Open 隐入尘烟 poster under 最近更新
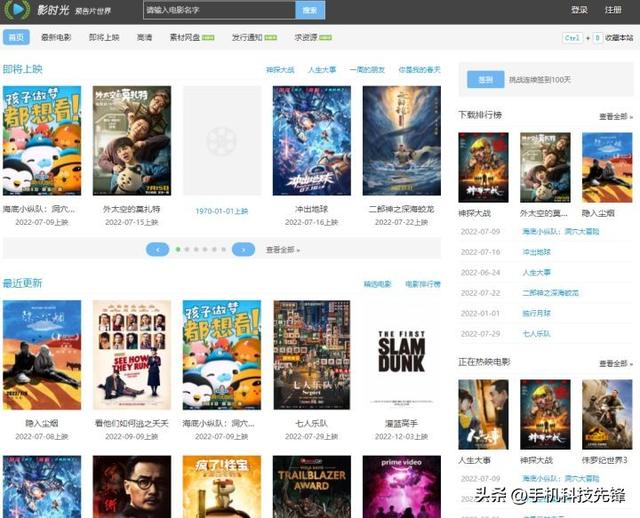Screen dimensions: 640x518 pyautogui.click(x=42, y=355)
